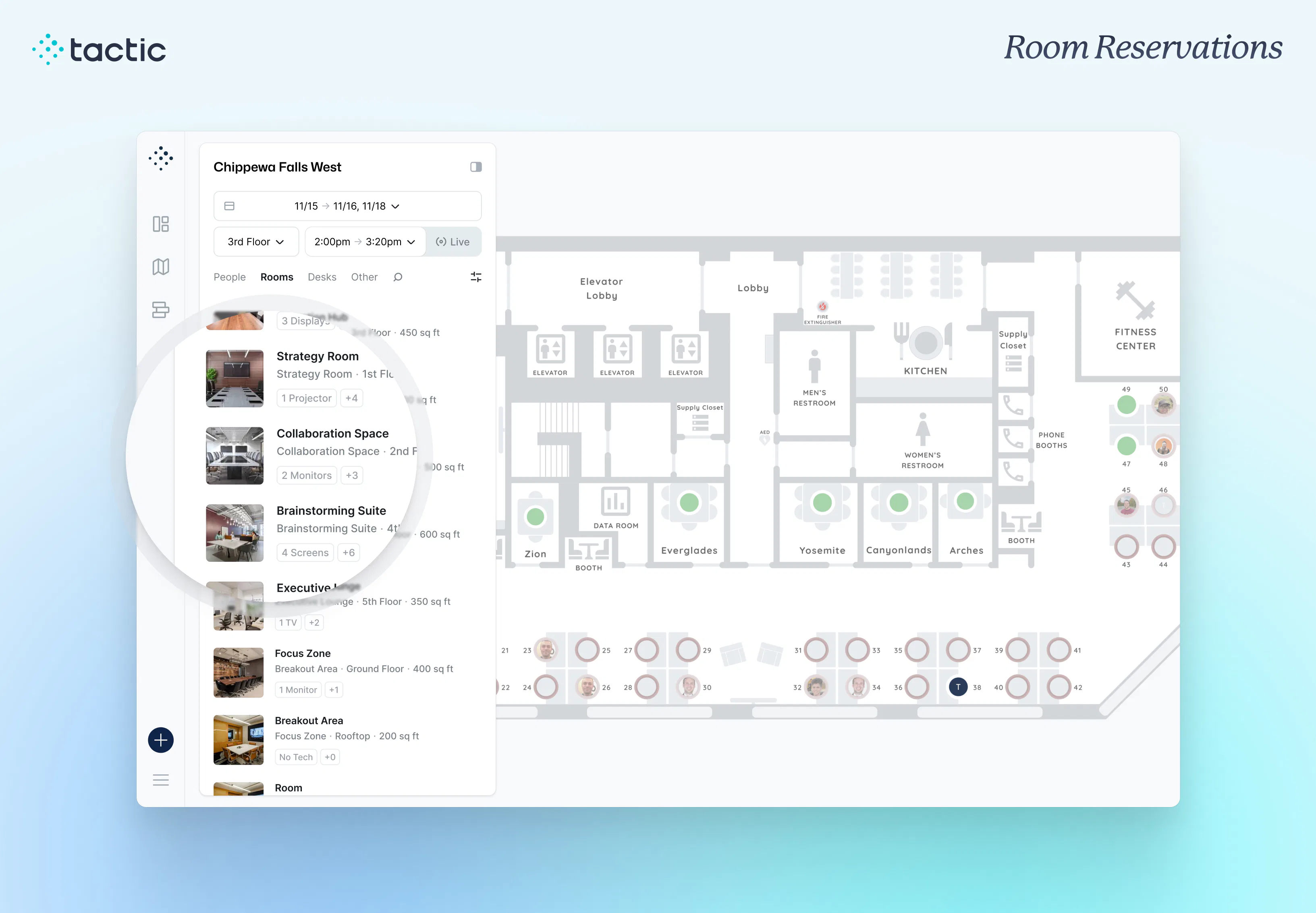1316x913 pixels.
Task: Click the Tactic dots logo in sidebar
Action: point(161,158)
